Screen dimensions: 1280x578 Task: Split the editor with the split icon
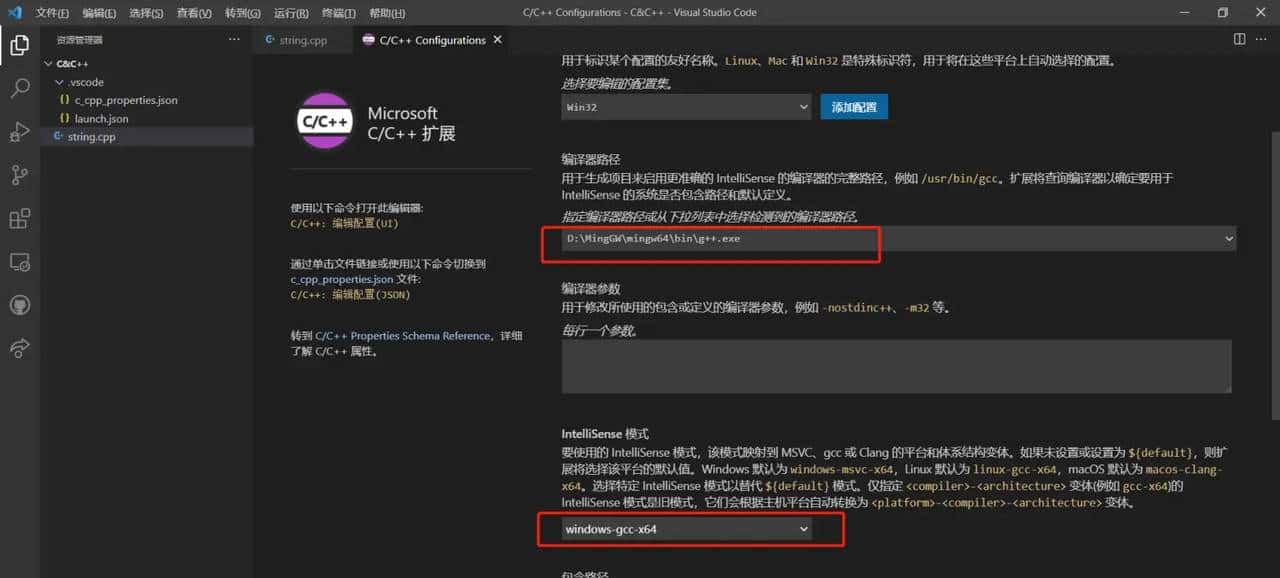click(1237, 39)
